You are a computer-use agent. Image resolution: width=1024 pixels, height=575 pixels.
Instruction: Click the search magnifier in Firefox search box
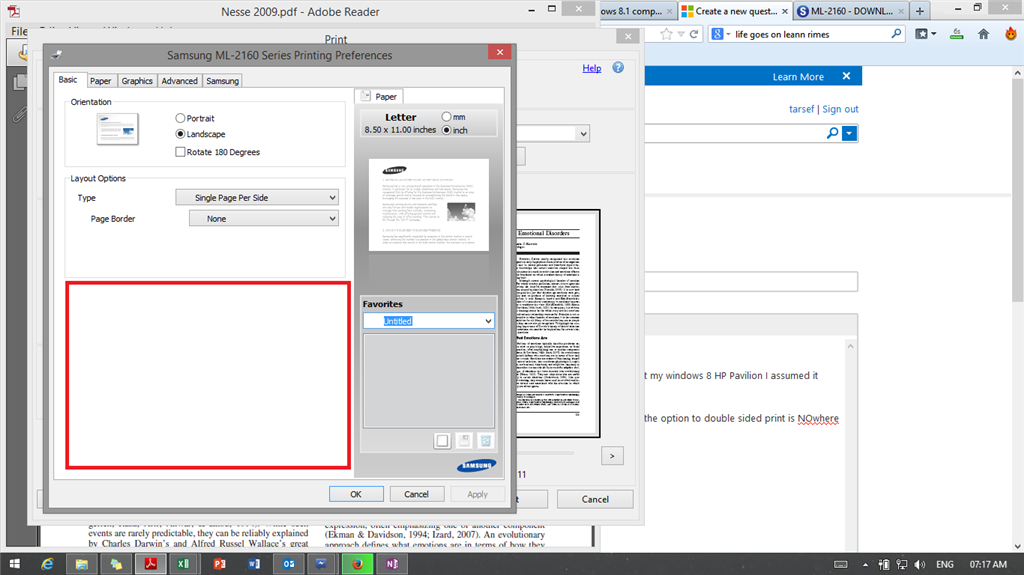896,34
